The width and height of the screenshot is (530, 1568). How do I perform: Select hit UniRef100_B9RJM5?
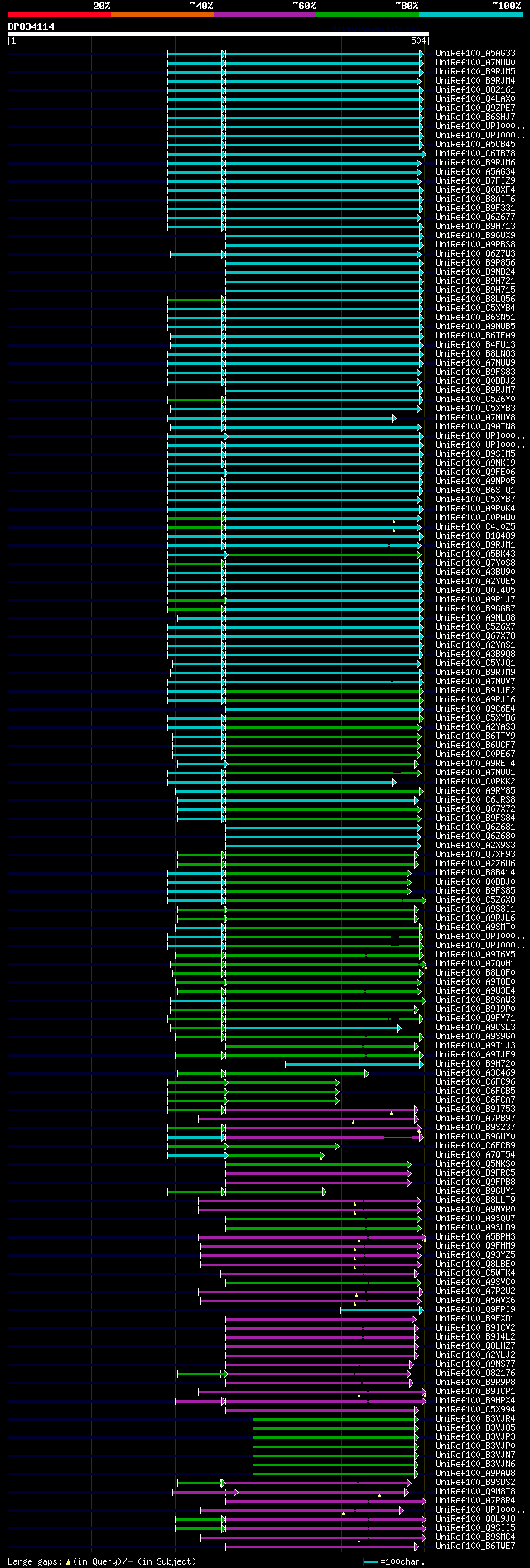click(475, 72)
